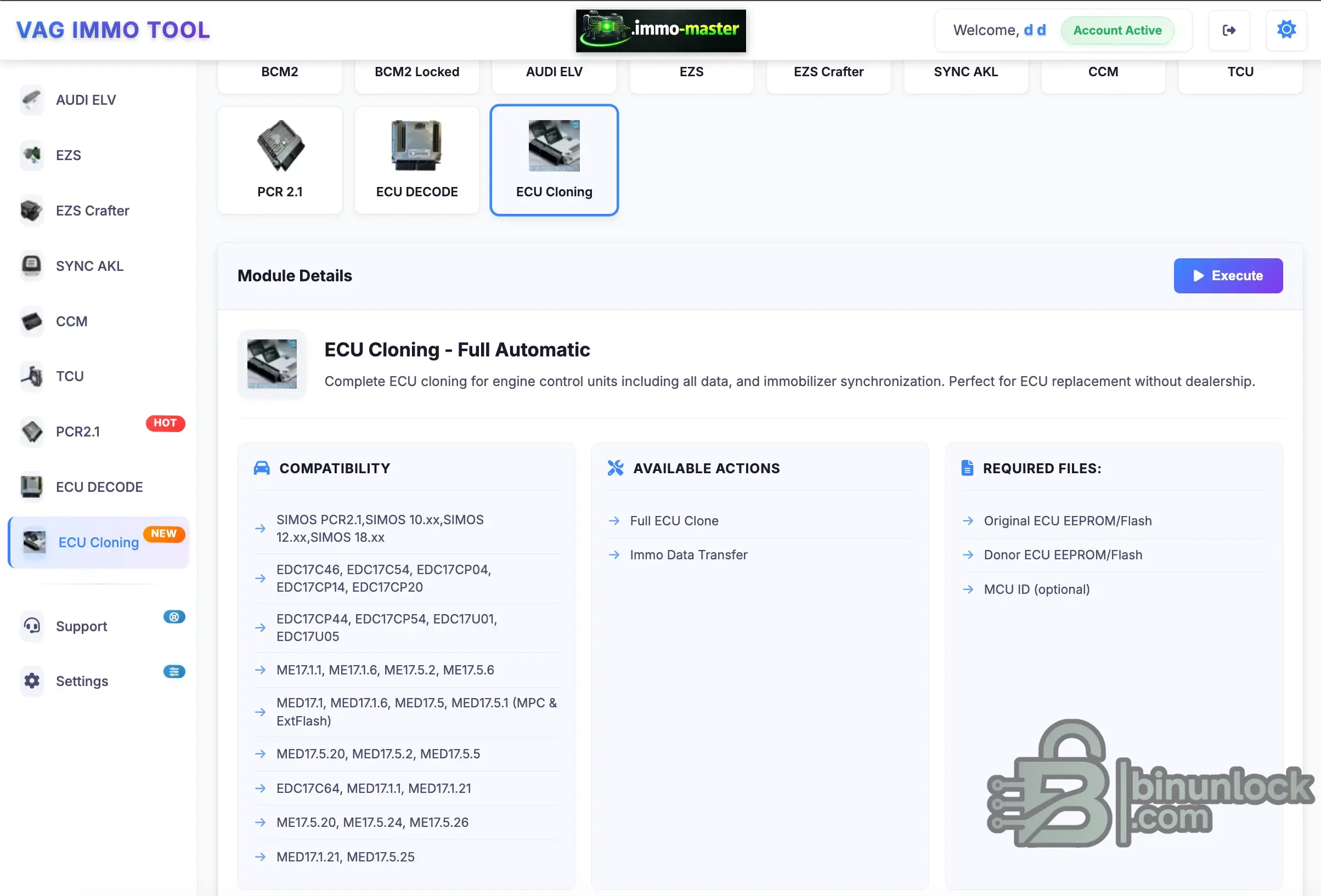Viewport: 1321px width, 896px height.
Task: Select SYNC AKL in sidebar
Action: pos(89,266)
